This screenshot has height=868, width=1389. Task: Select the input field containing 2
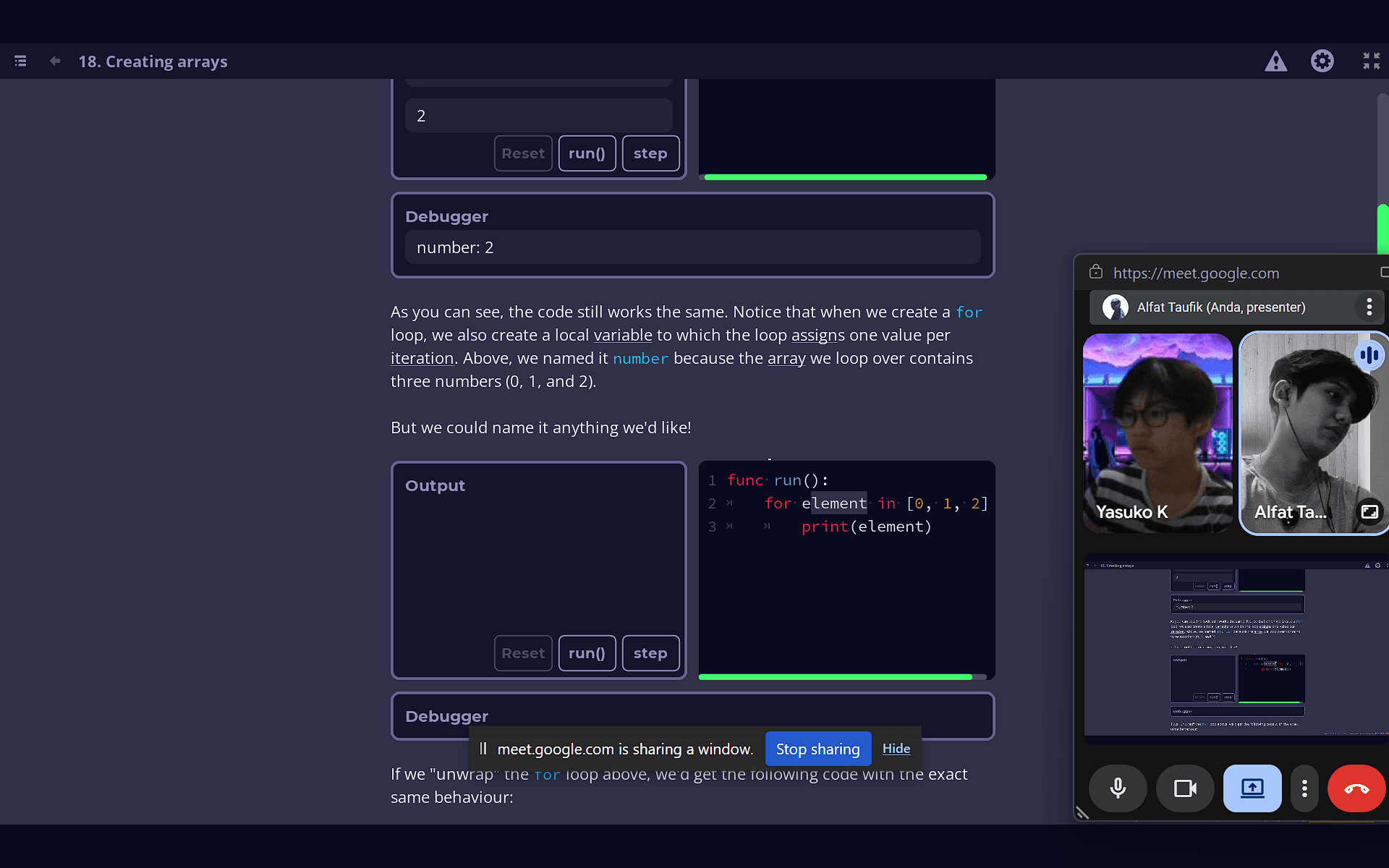(x=538, y=115)
